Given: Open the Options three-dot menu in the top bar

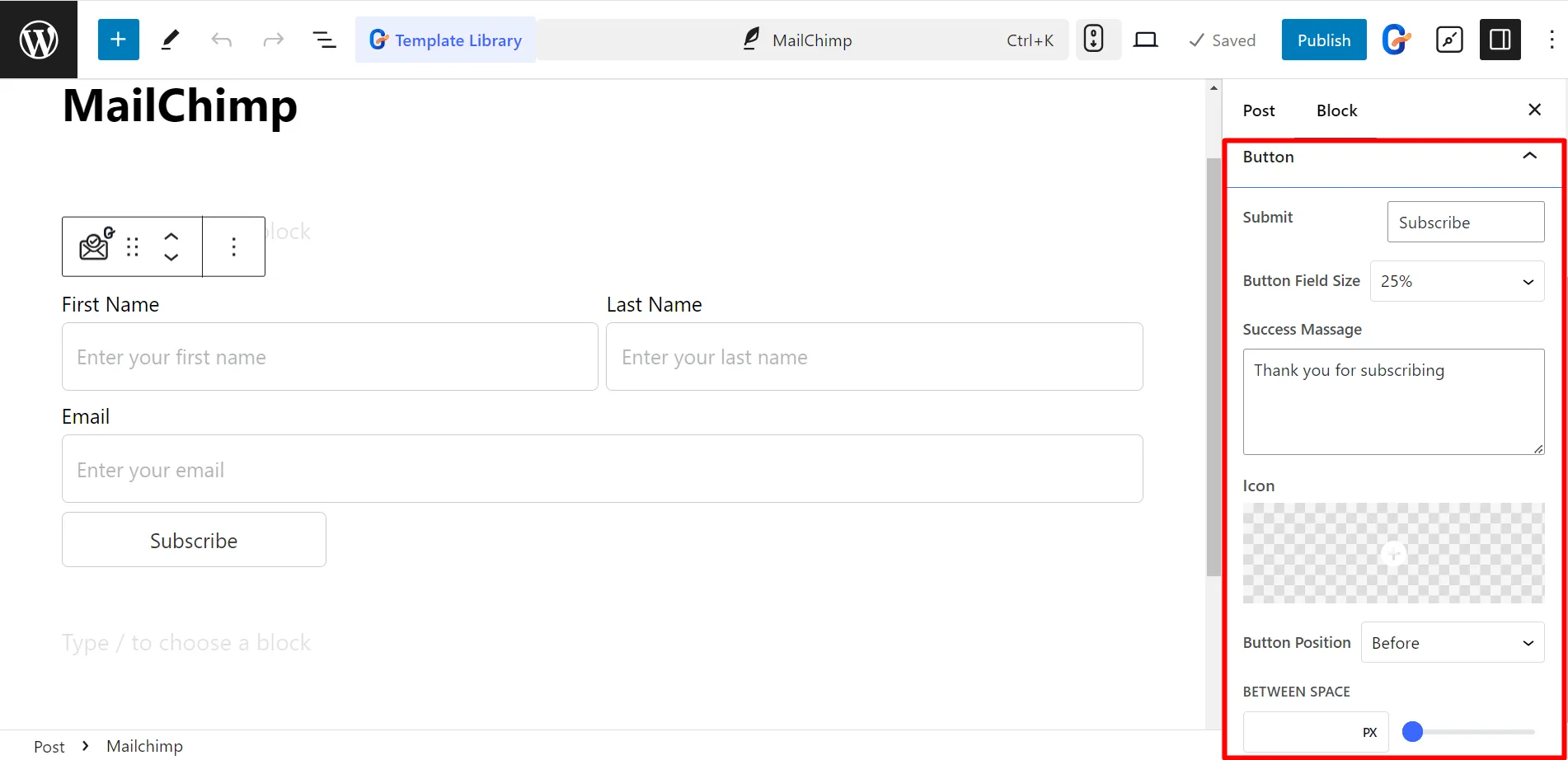Looking at the screenshot, I should point(1551,40).
